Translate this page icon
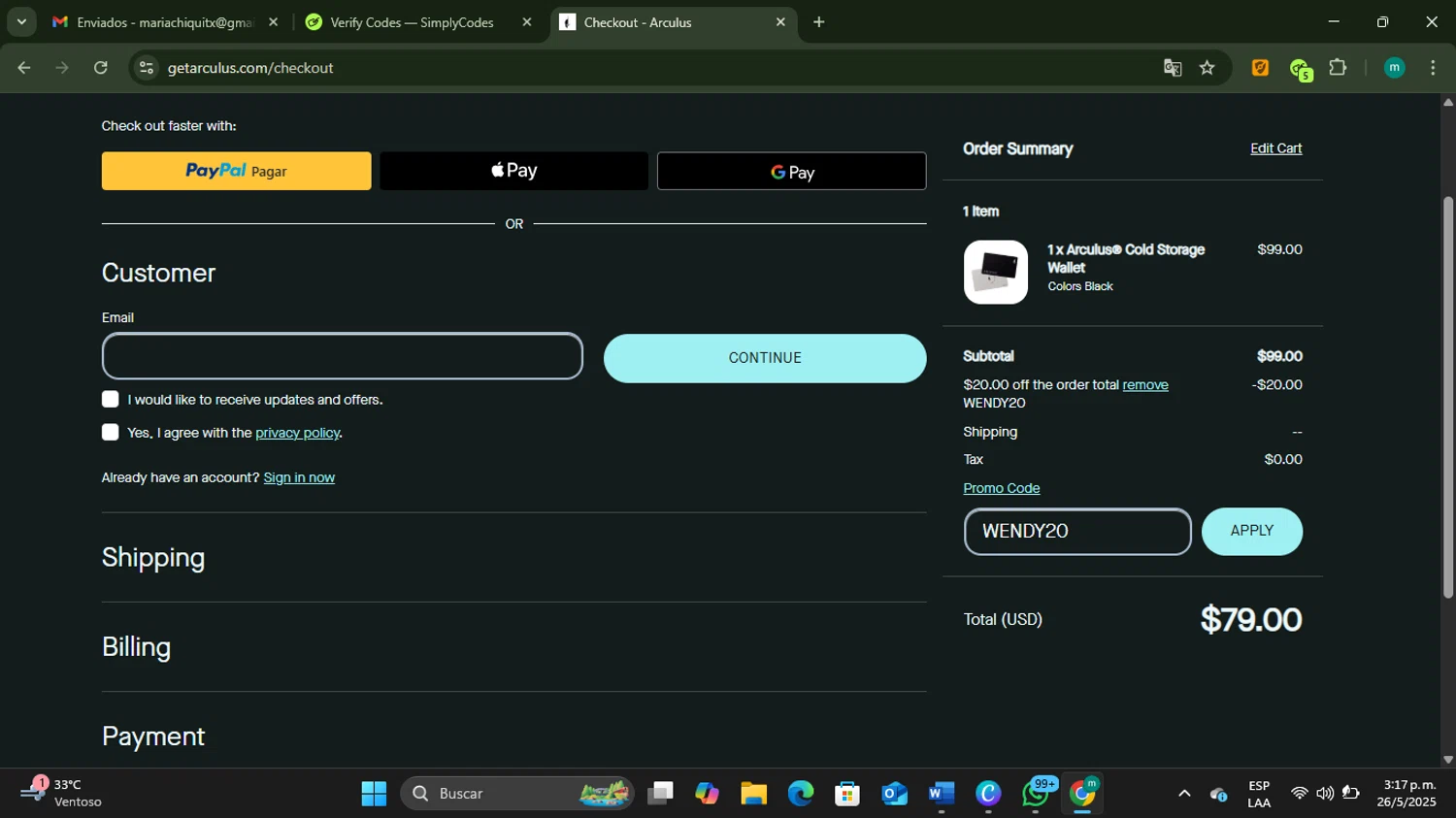 pyautogui.click(x=1173, y=68)
